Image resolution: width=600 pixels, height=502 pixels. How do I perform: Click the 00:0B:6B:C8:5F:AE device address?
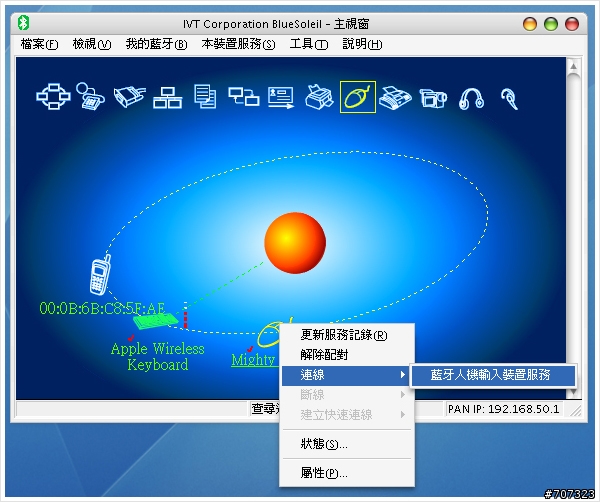point(102,308)
